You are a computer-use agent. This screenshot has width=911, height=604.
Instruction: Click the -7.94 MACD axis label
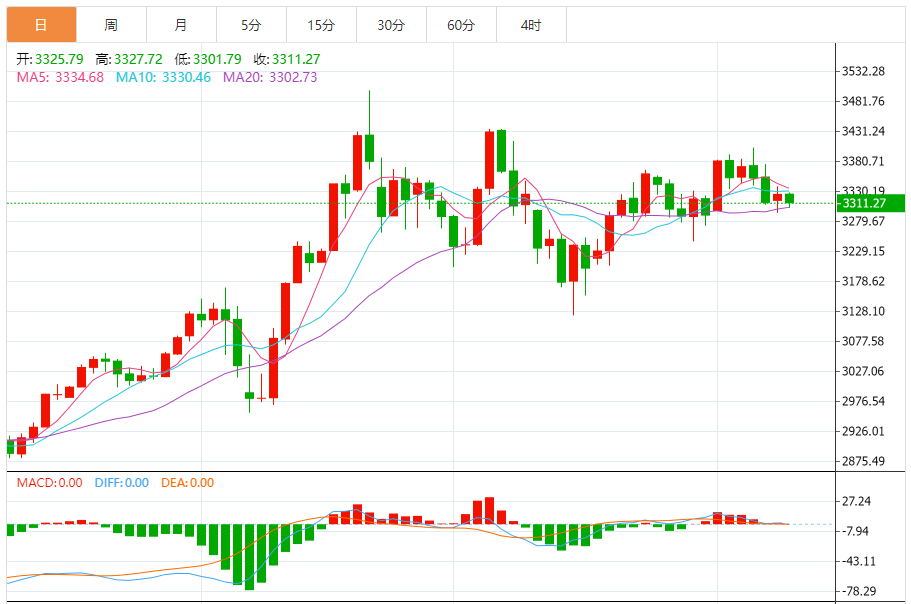coord(855,531)
